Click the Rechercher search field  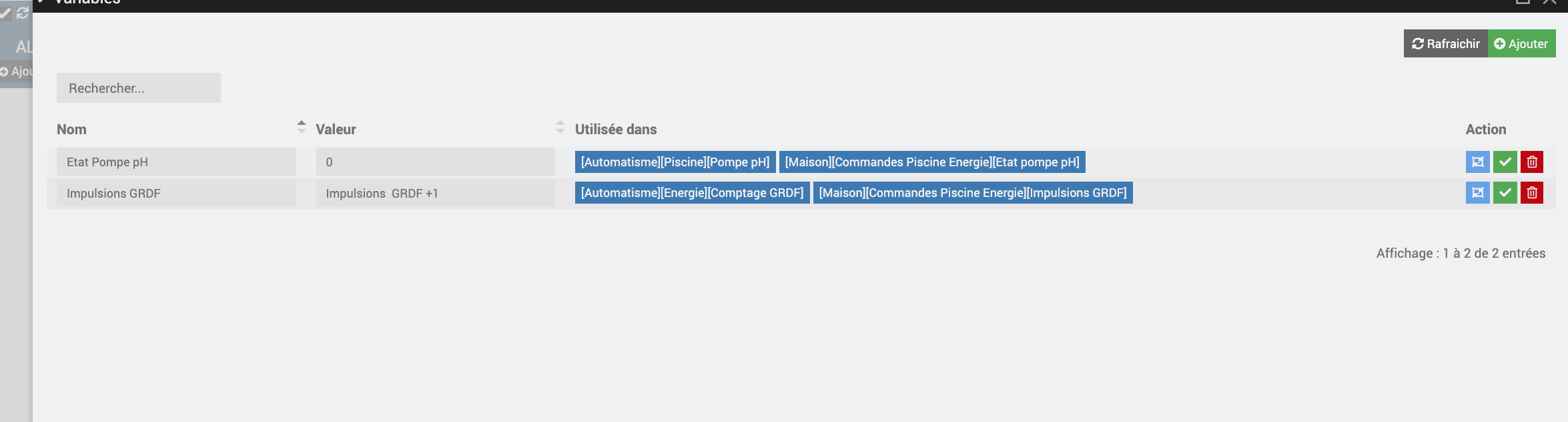tap(139, 88)
